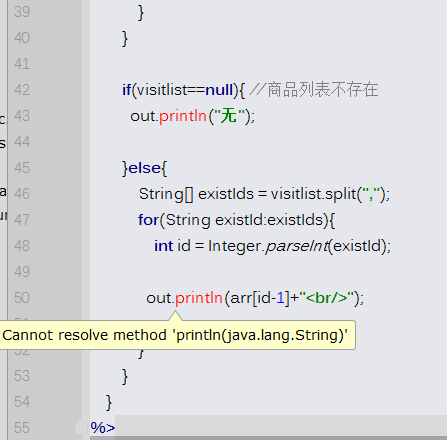
Task: Click line number 48 in gutter
Action: click(22, 246)
